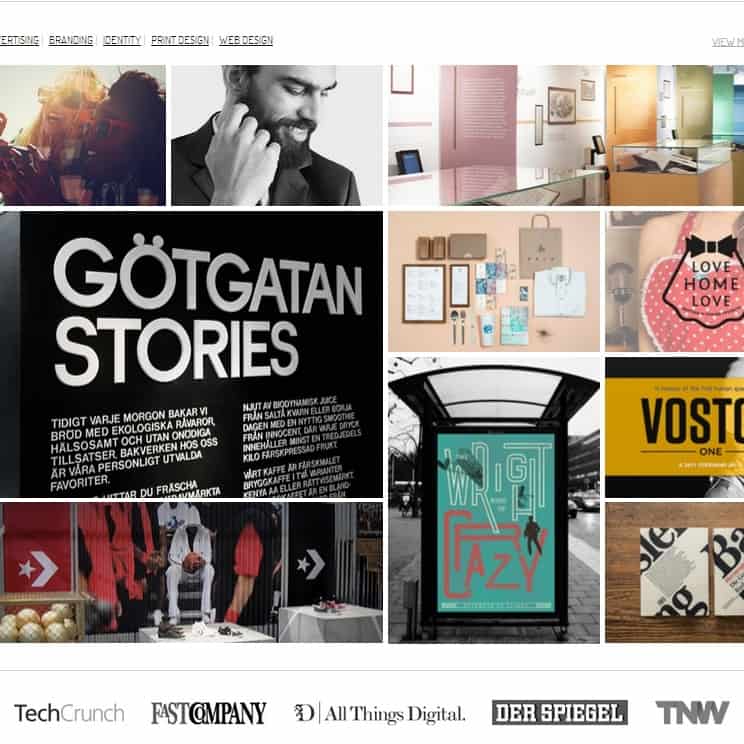Screen dimensions: 744x744
Task: Click the All Things Digital logo
Action: pos(380,713)
